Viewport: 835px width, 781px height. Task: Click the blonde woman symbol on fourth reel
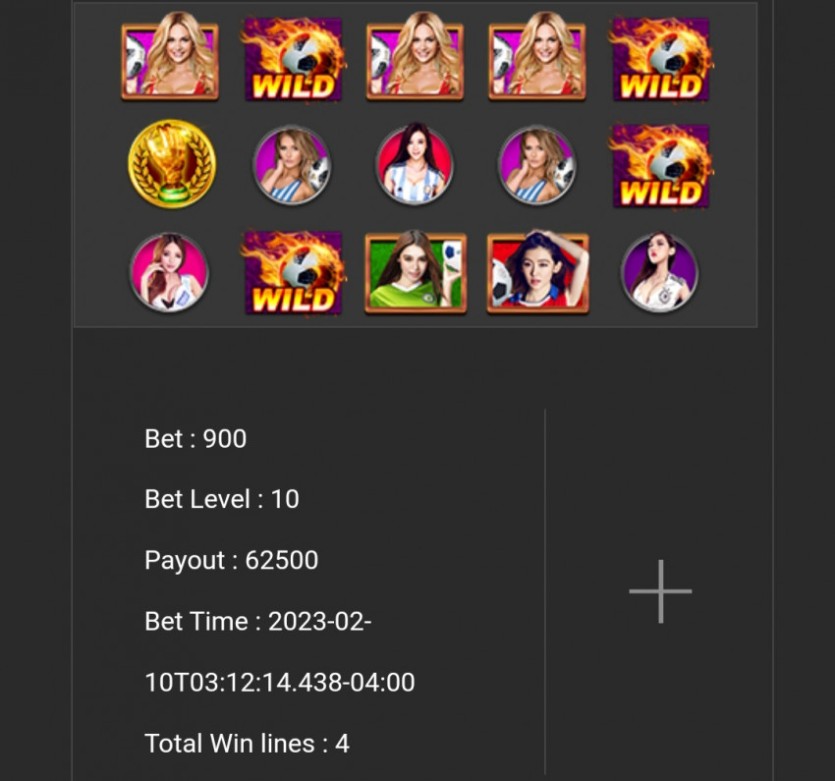point(537,56)
